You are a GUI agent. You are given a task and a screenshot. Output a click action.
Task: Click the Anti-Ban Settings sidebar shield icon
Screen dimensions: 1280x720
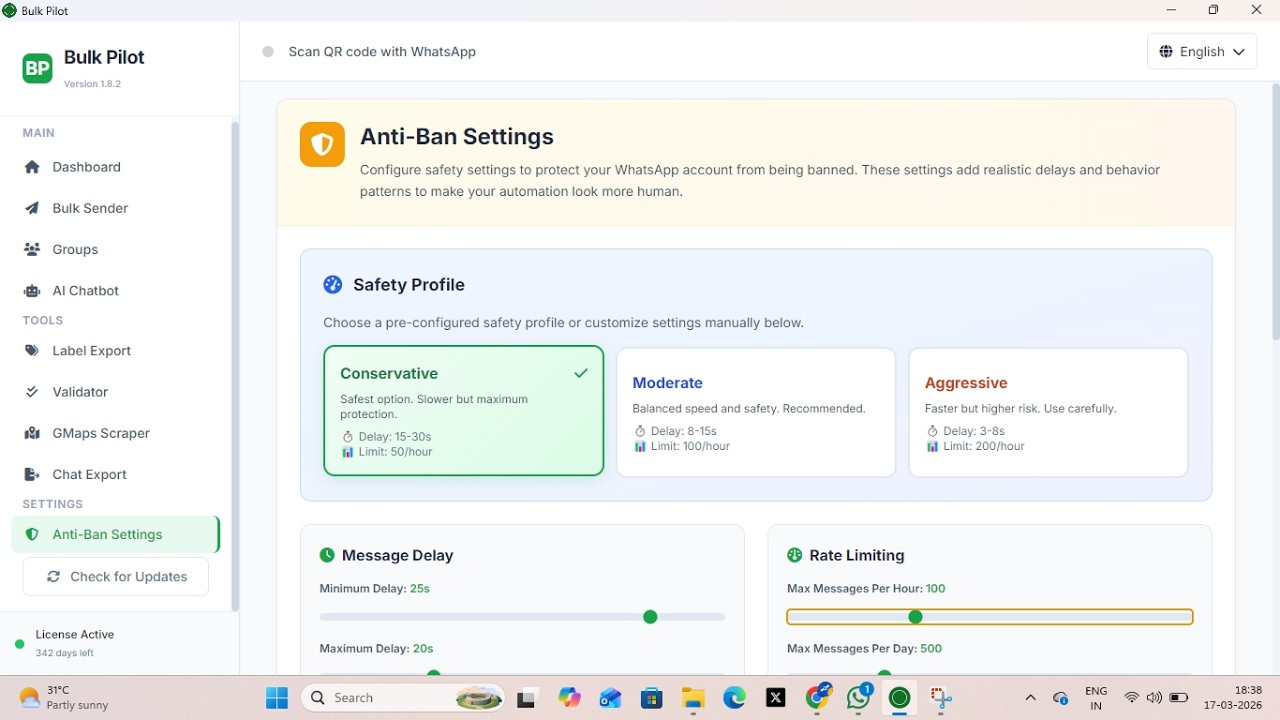pyautogui.click(x=32, y=535)
